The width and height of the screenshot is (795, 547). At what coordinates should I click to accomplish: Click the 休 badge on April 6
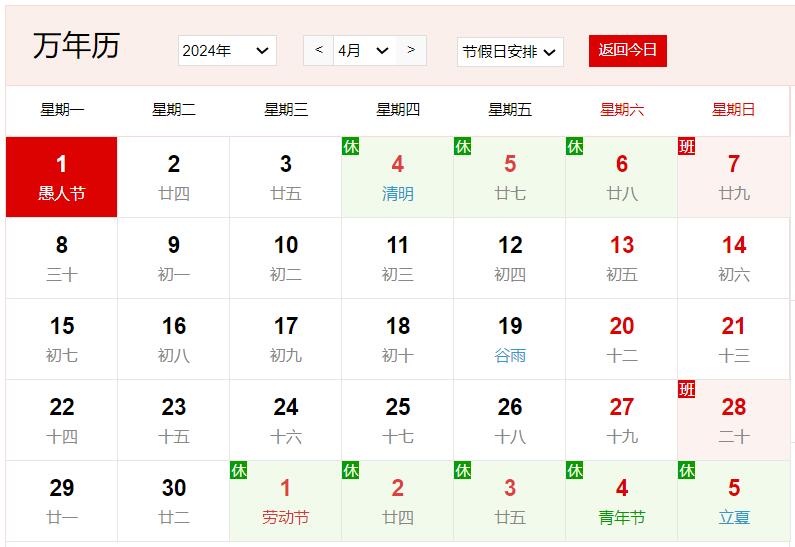coord(575,146)
